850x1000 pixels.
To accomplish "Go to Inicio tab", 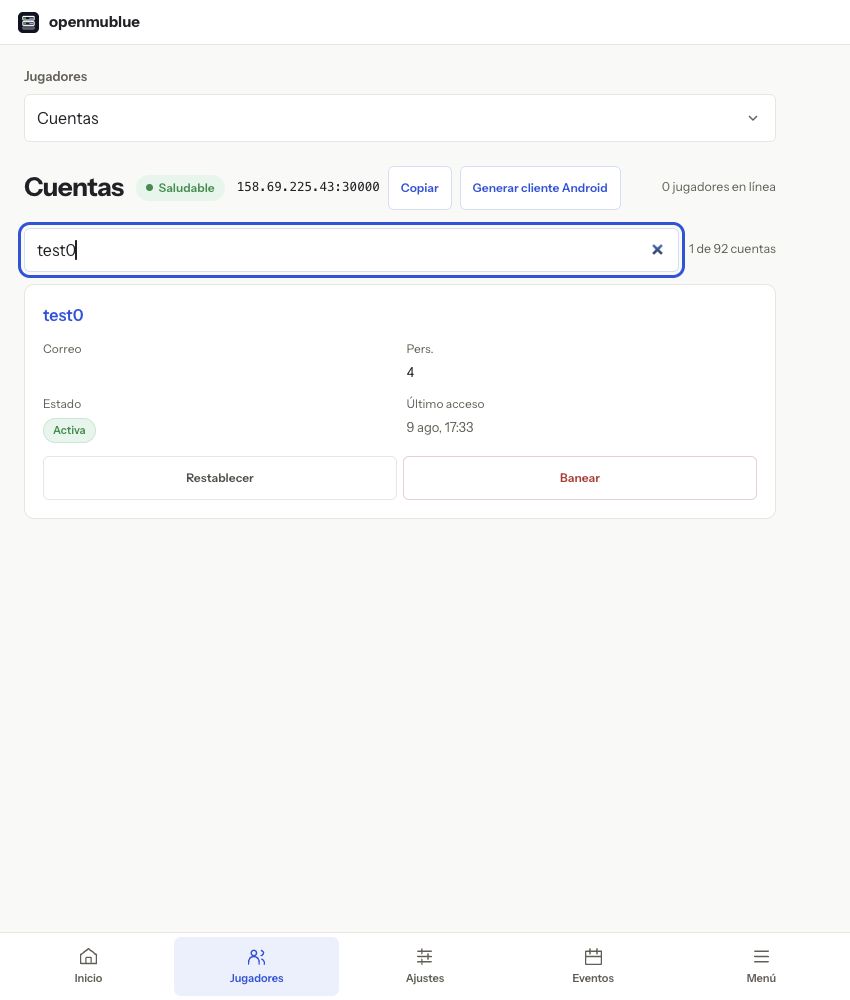I will pos(88,966).
